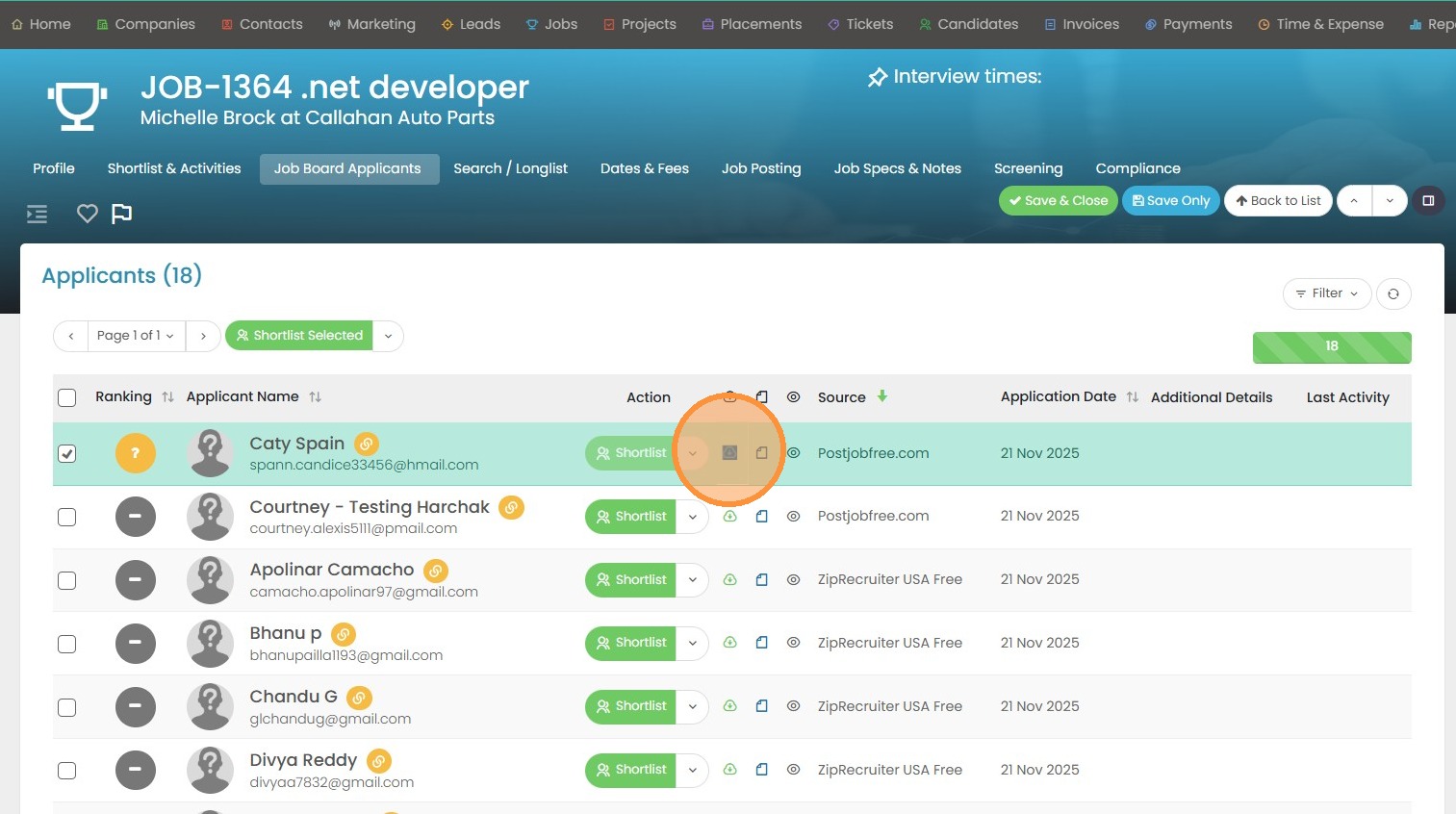Click the flag icon in header
Image resolution: width=1456 pixels, height=814 pixels.
coord(121,214)
